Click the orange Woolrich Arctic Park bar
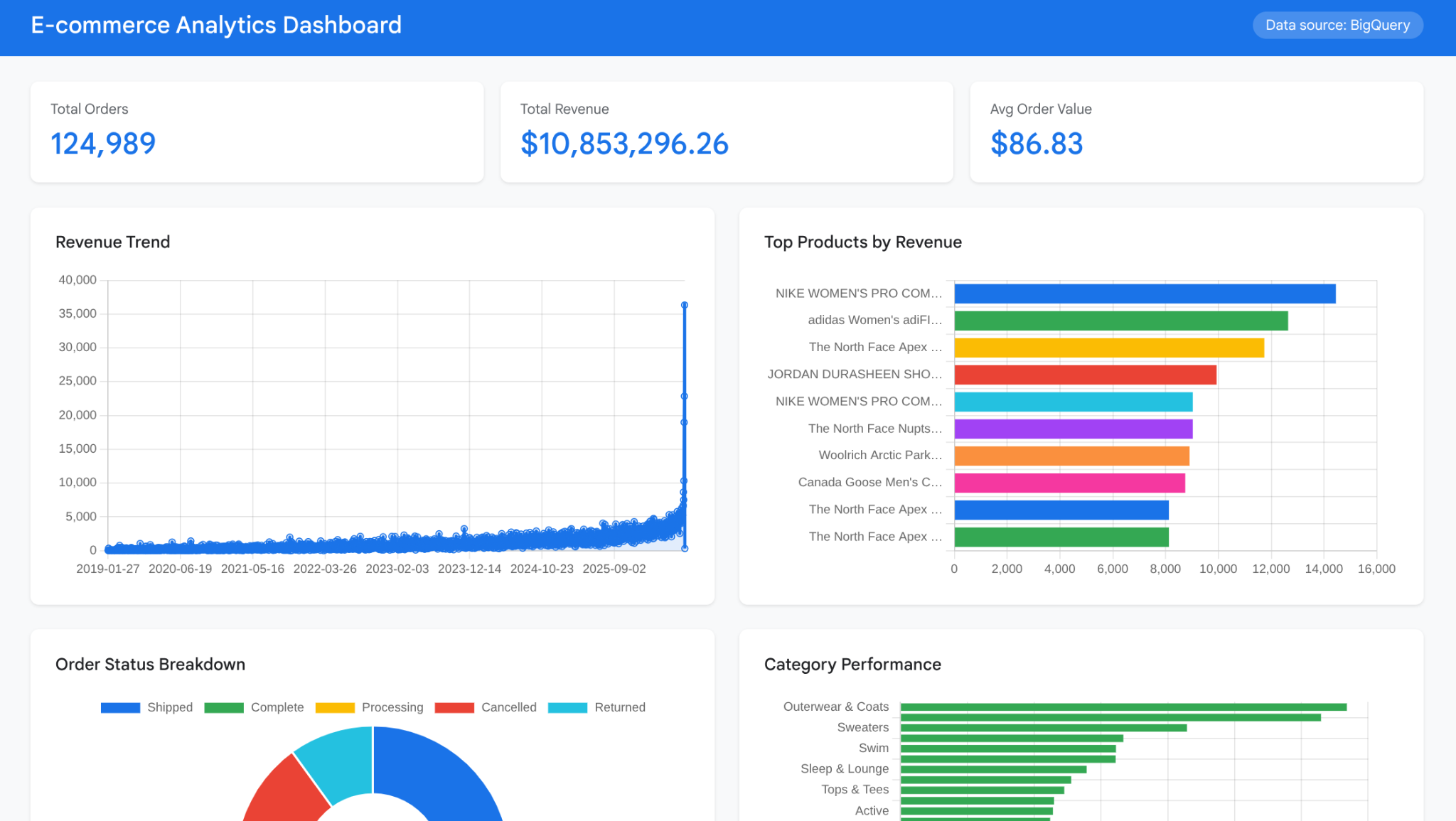Screen dimensions: 1456x821 pyautogui.click(x=1072, y=456)
